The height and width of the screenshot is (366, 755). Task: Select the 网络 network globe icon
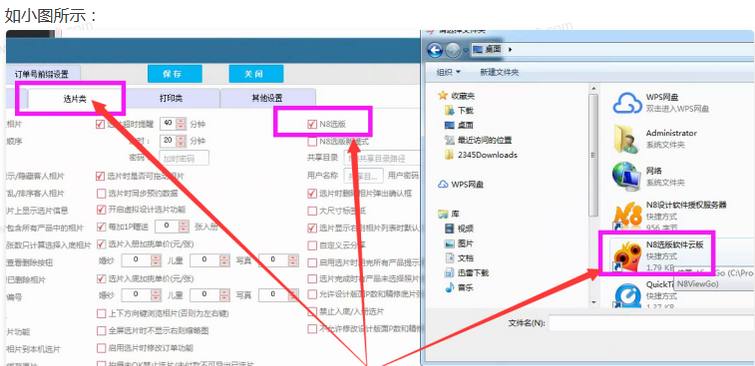coord(626,176)
